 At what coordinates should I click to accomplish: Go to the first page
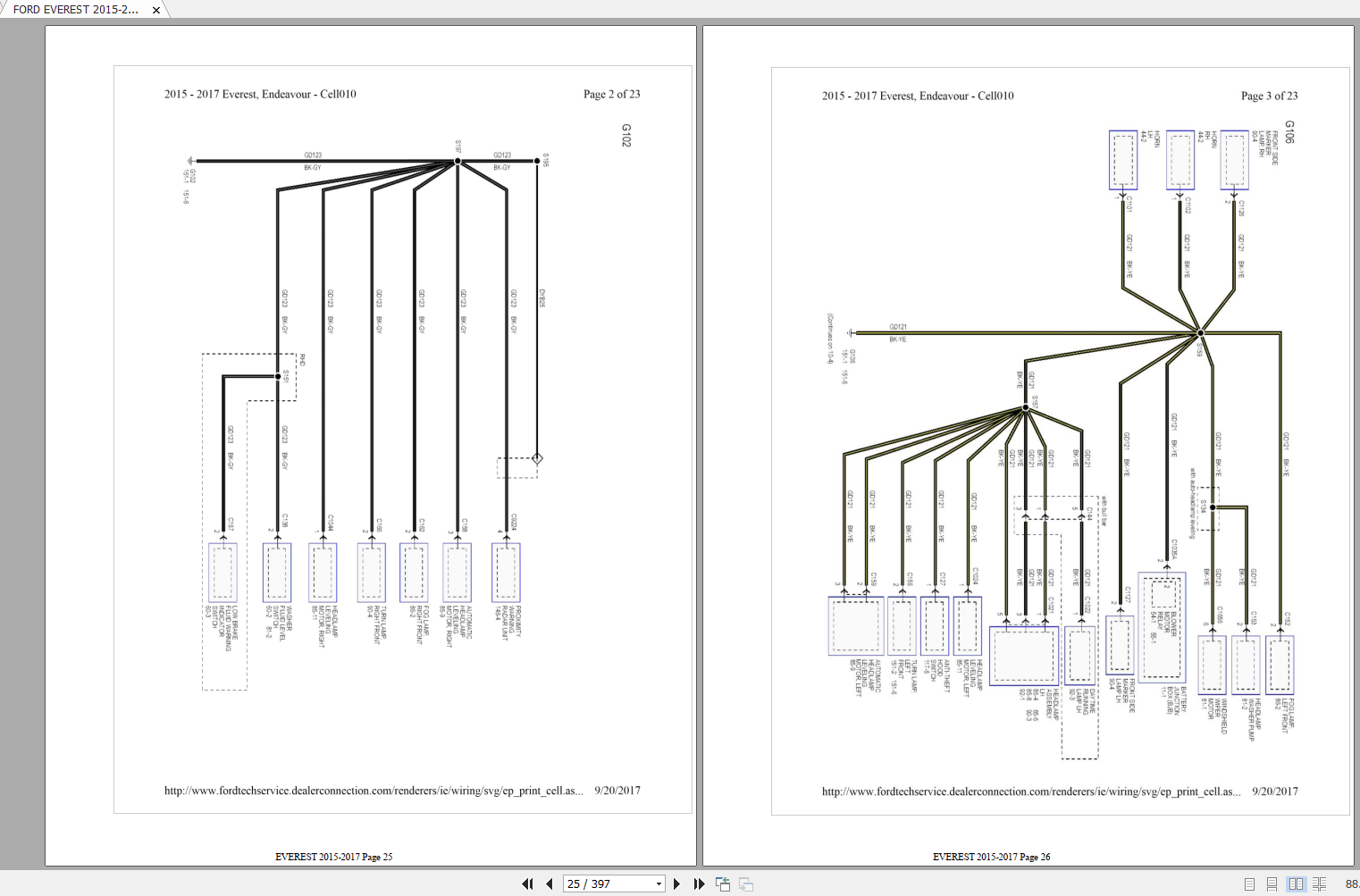[x=527, y=883]
